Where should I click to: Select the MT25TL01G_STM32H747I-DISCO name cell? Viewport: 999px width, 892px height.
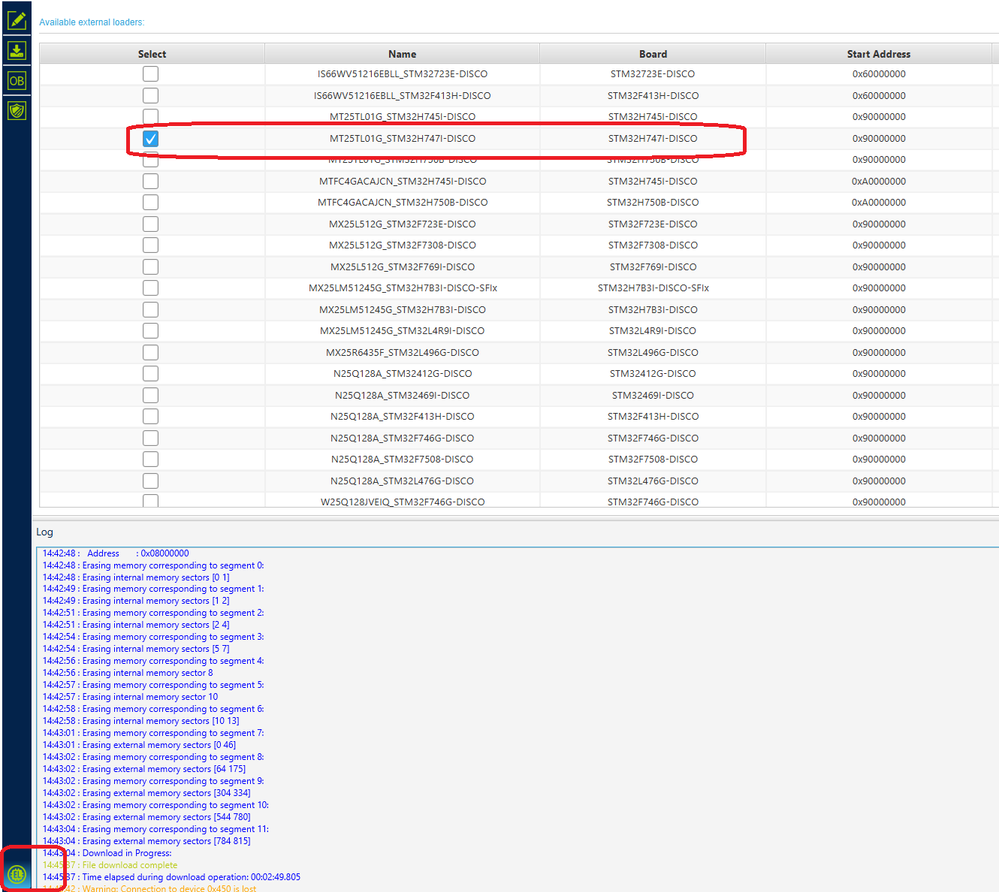pos(402,138)
